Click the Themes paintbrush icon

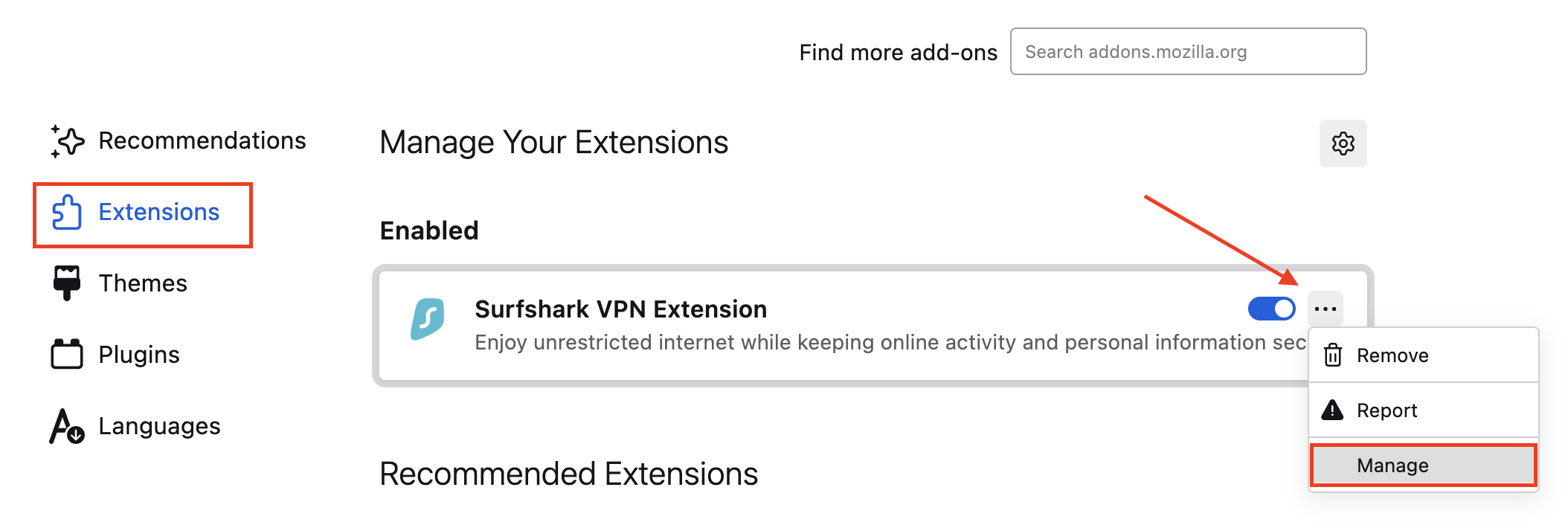pos(67,283)
